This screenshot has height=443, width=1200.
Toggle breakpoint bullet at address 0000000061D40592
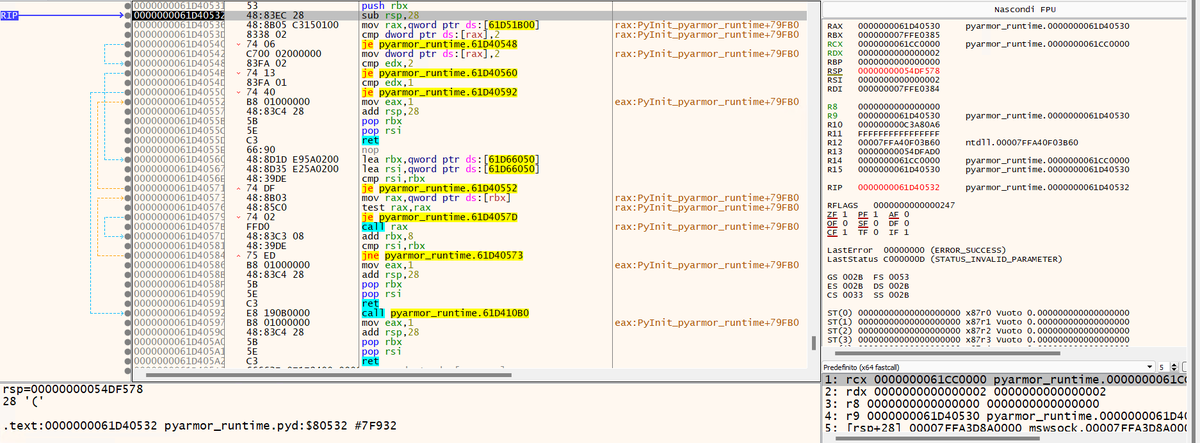[128, 312]
